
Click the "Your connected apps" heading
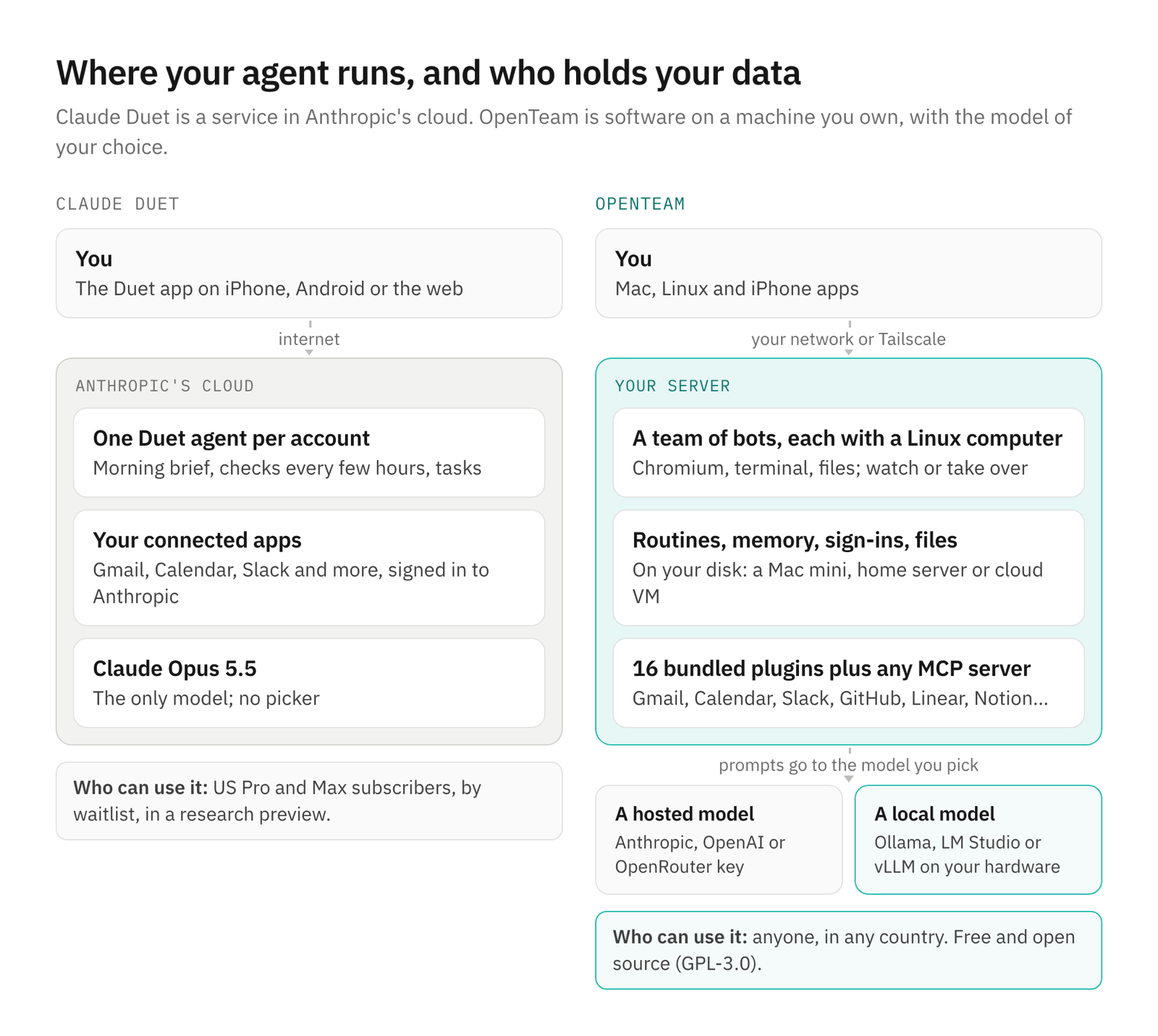198,540
